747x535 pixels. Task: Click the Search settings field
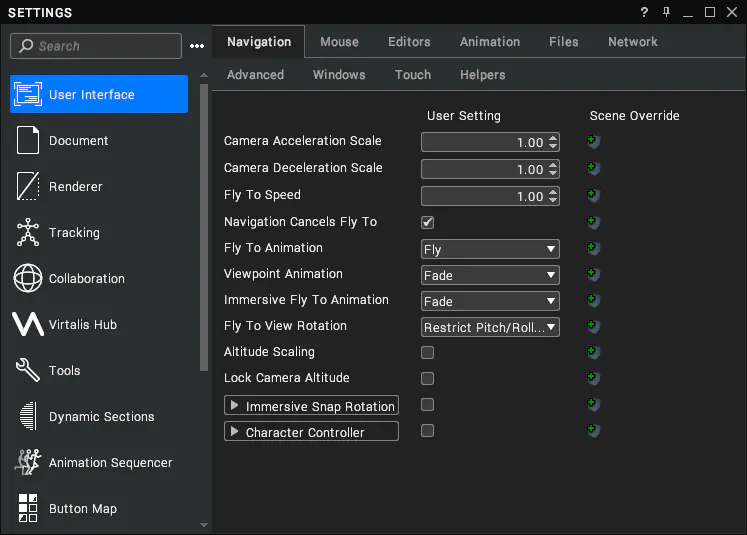[x=96, y=46]
